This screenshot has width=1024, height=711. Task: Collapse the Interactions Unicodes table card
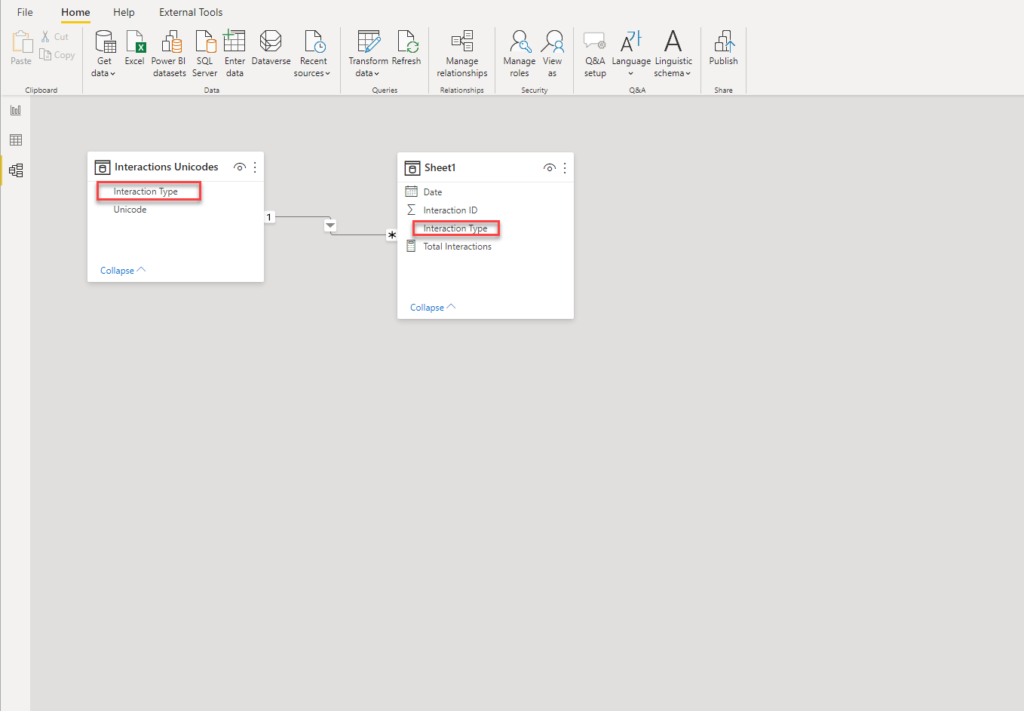123,270
